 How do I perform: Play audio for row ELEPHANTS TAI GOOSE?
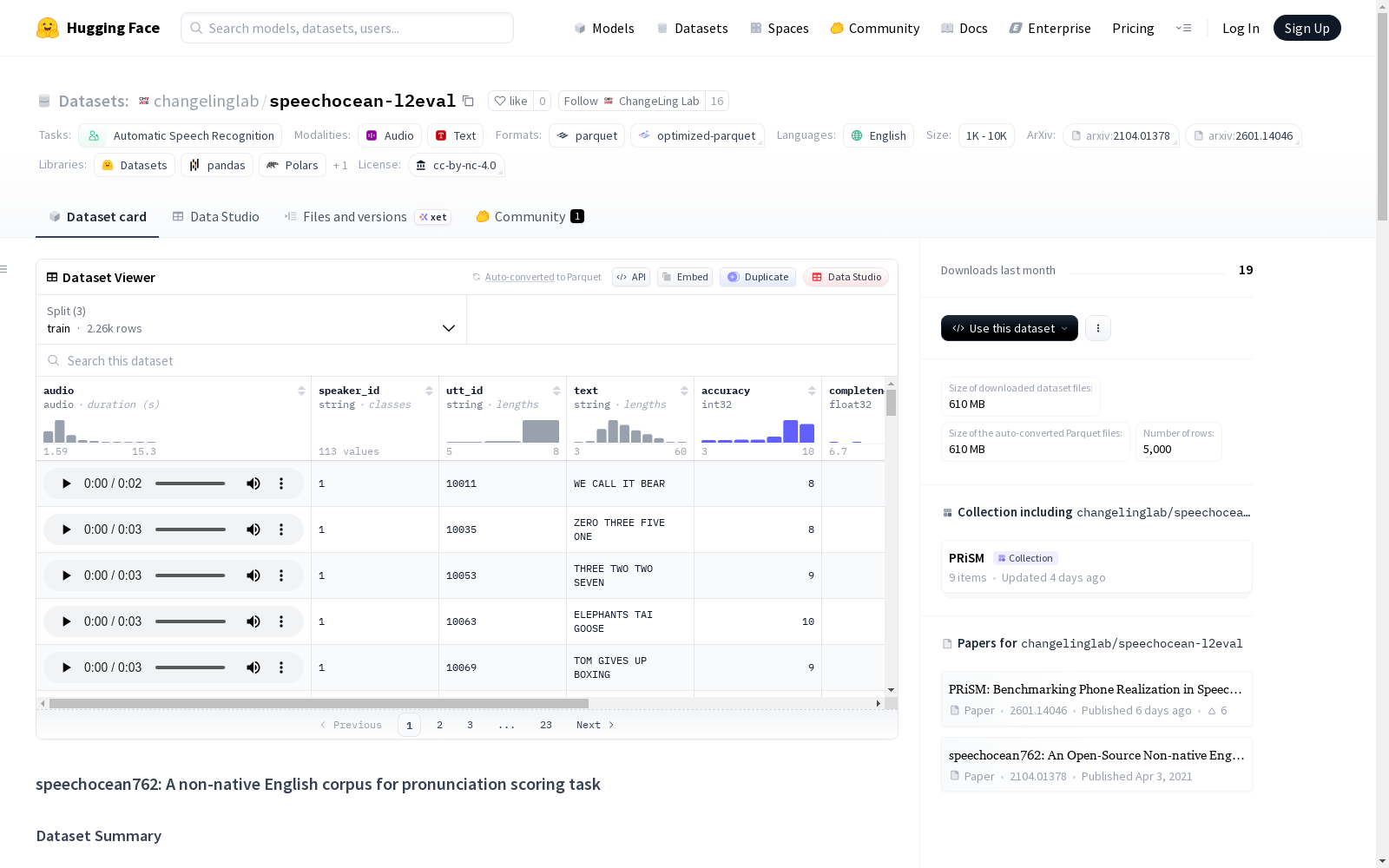66,621
